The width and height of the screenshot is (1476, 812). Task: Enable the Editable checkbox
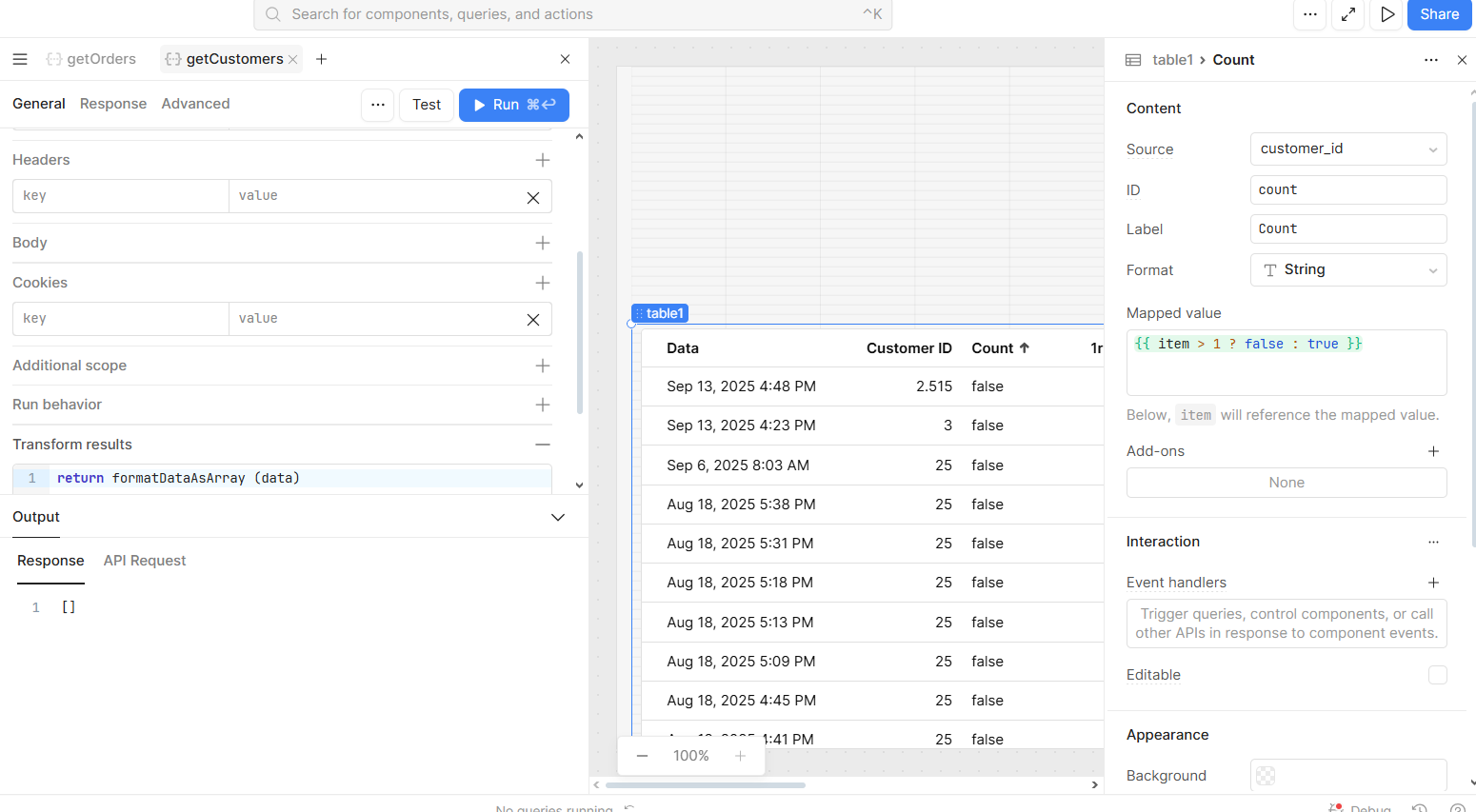pos(1437,675)
